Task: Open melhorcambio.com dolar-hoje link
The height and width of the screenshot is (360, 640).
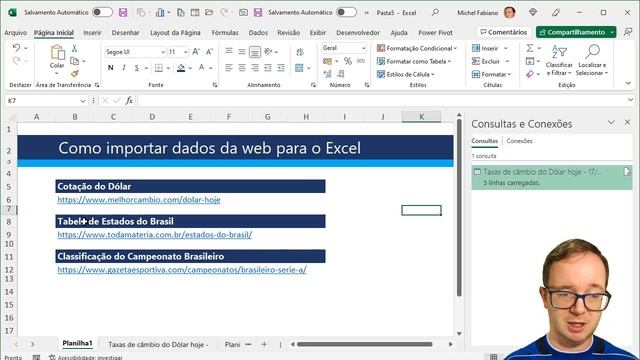Action: tap(139, 200)
